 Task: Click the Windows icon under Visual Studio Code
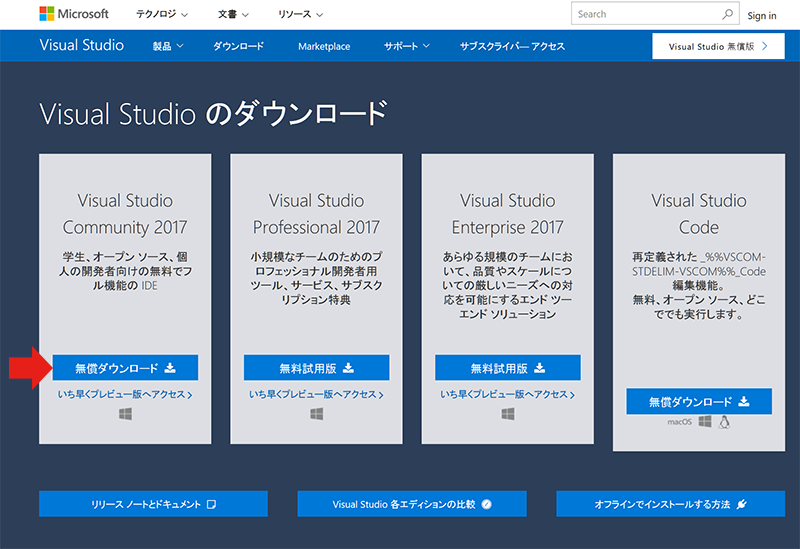pyautogui.click(x=705, y=421)
